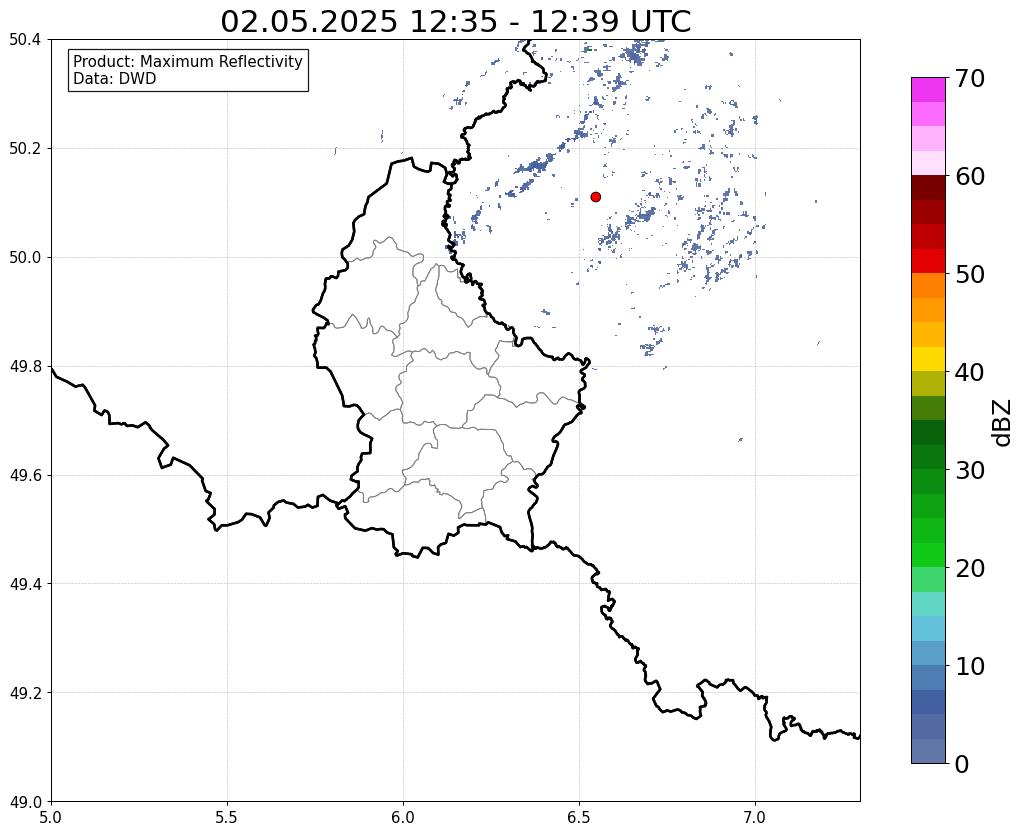
Task: Click latitude tick label "49.2"
Action: click(x=25, y=693)
